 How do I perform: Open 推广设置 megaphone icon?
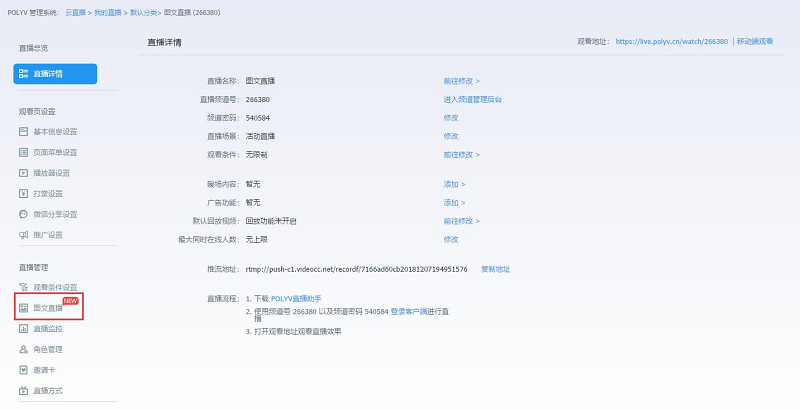(24, 235)
